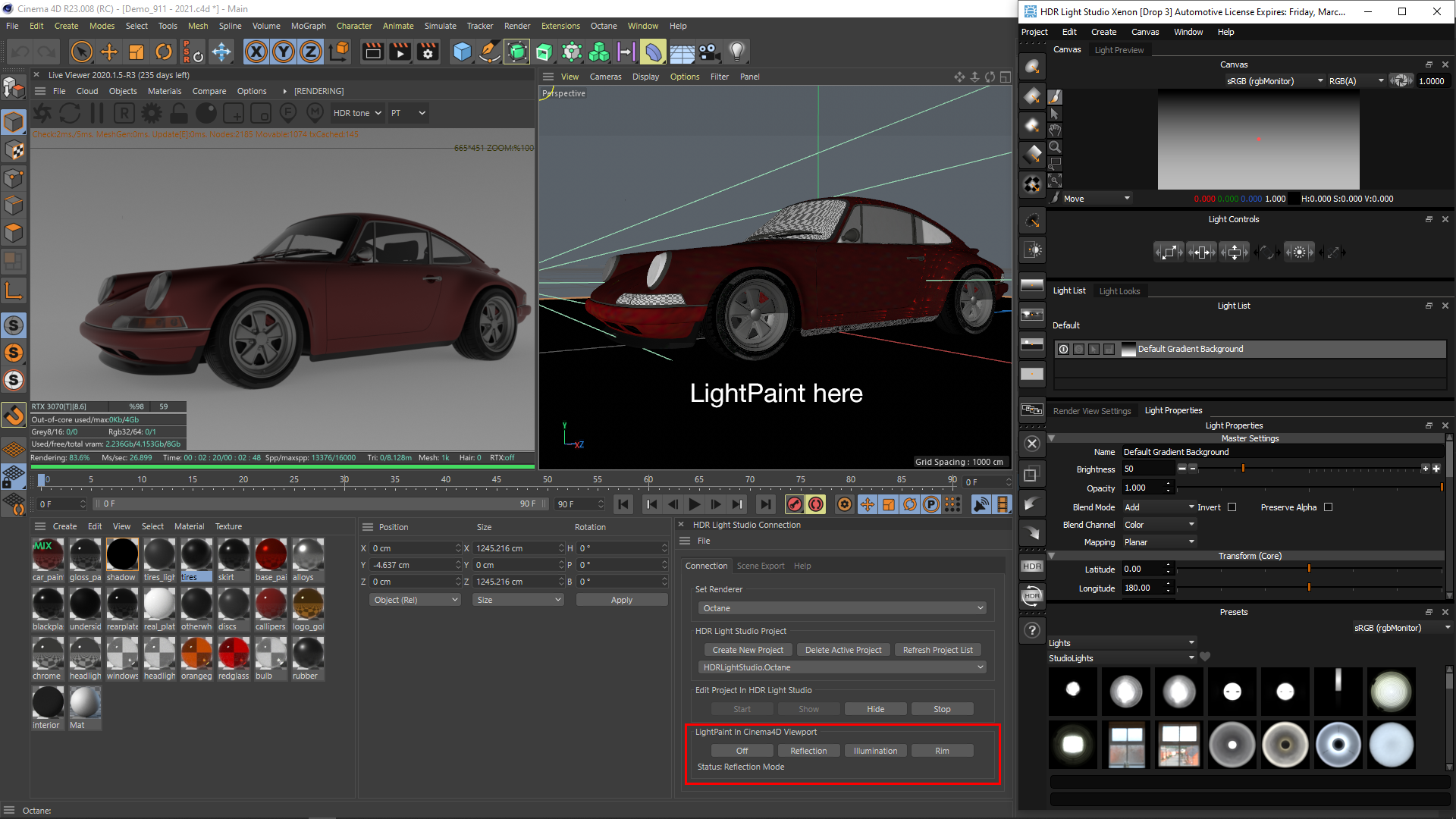Enable the Invert checkbox
Image resolution: width=1456 pixels, height=819 pixels.
[x=1232, y=507]
